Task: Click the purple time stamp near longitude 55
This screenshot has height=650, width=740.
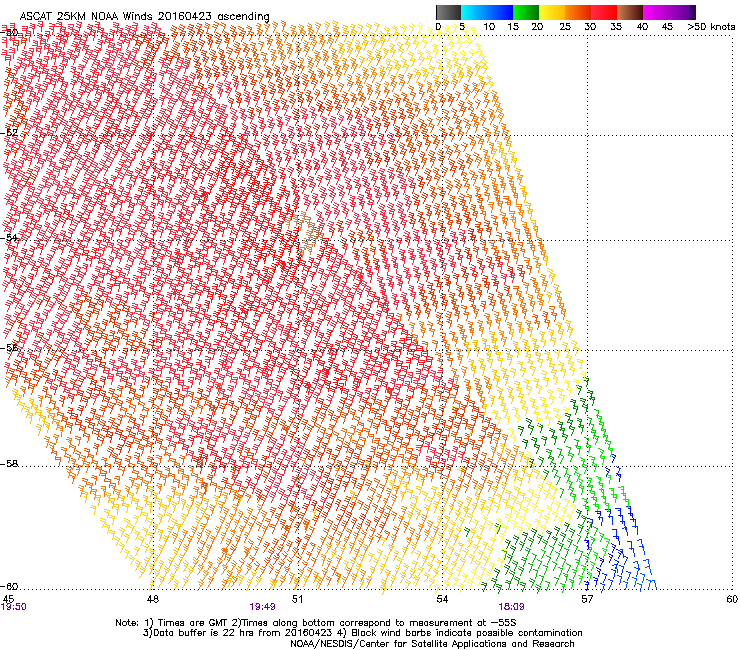Action: [x=512, y=607]
